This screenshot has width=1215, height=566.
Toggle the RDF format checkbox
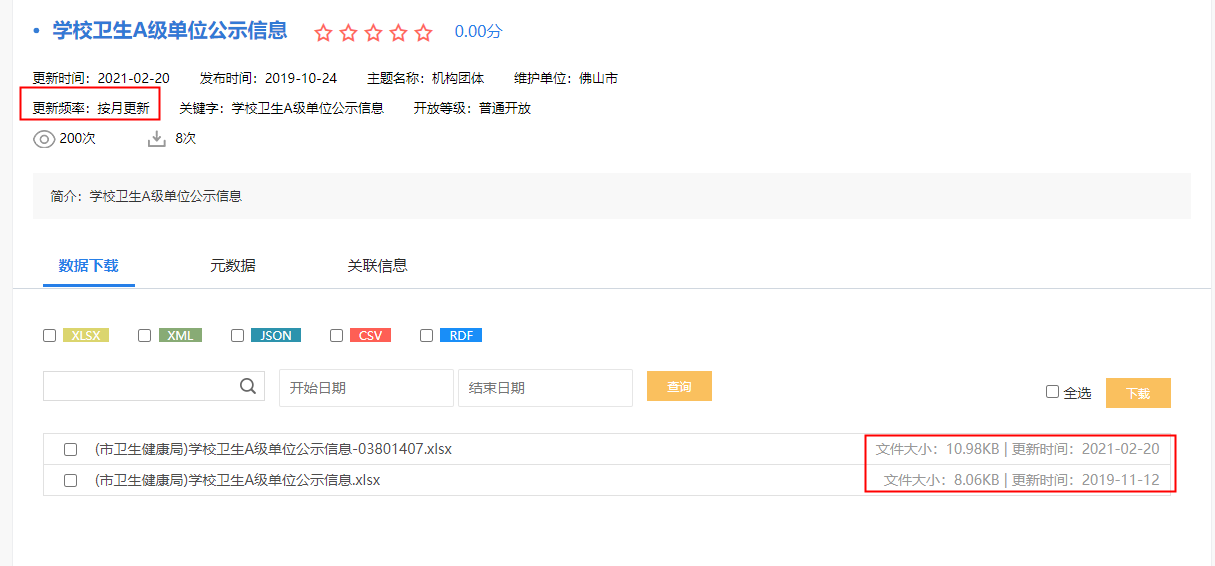(x=427, y=336)
